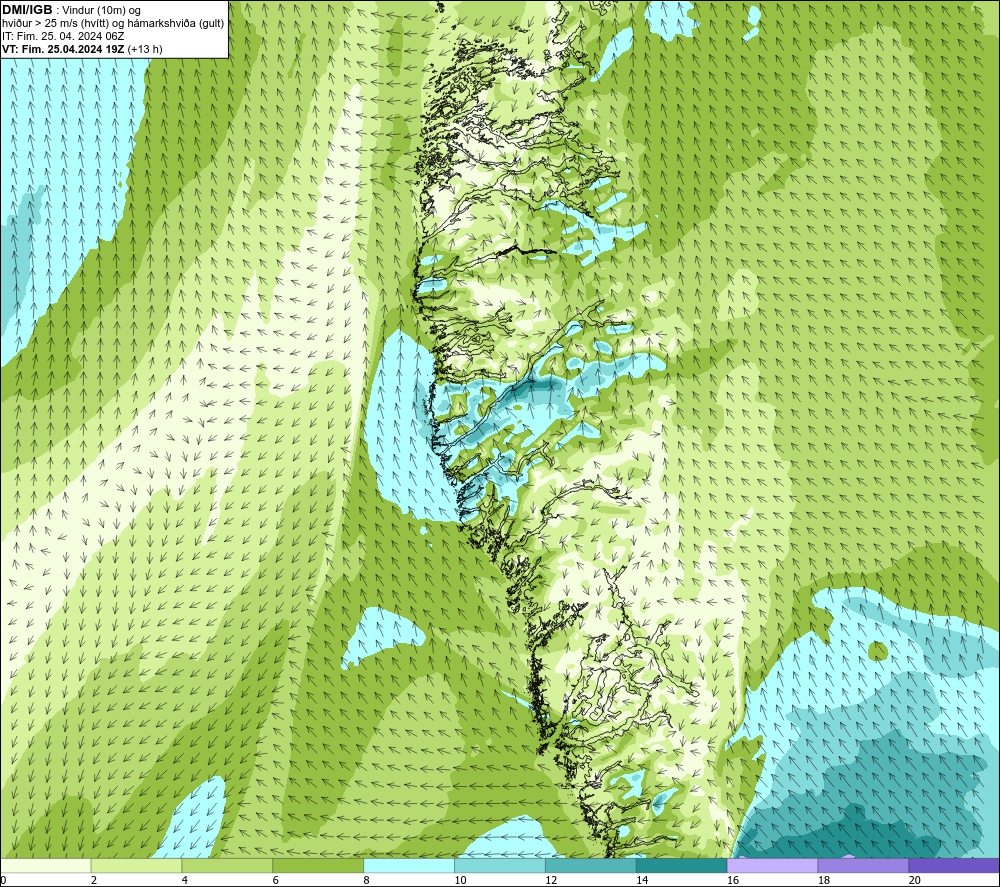
Task: Click the DMI/IGB title text
Action: pyautogui.click(x=27, y=10)
